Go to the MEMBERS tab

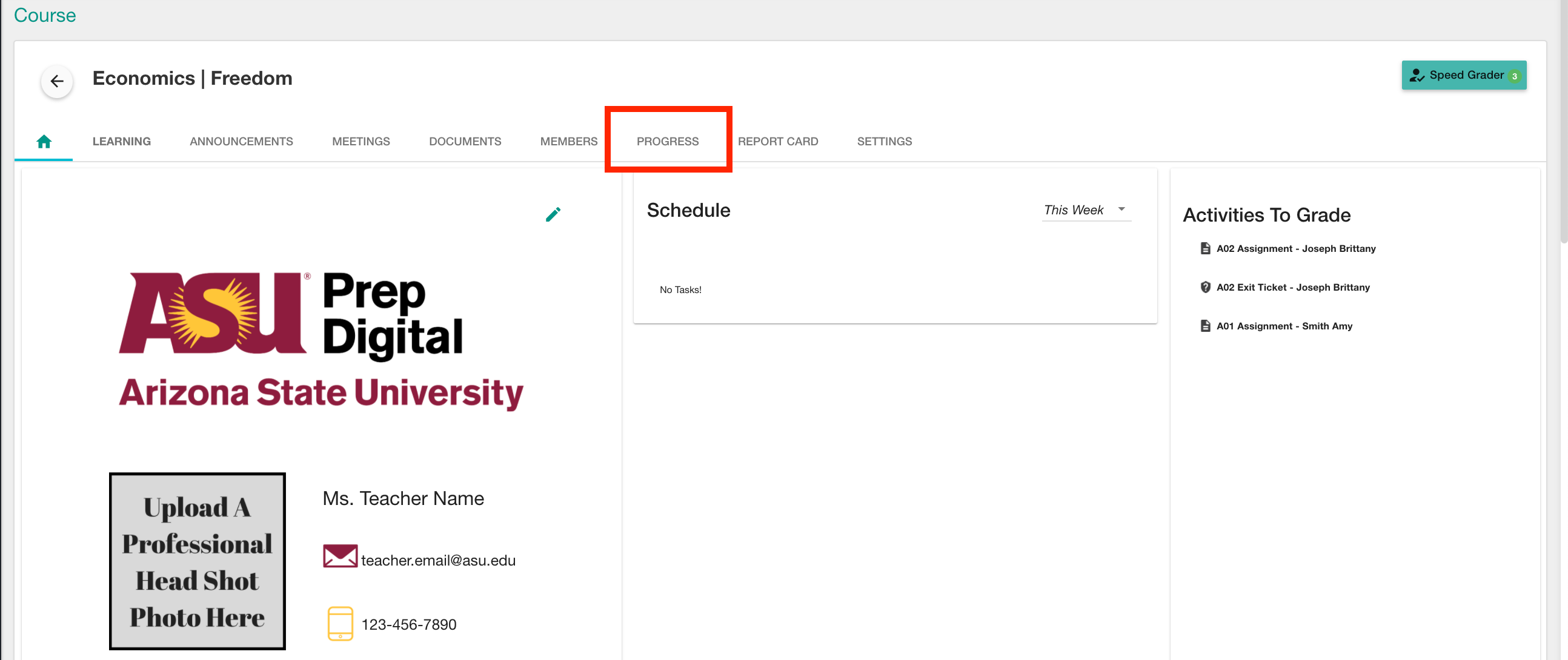[568, 141]
